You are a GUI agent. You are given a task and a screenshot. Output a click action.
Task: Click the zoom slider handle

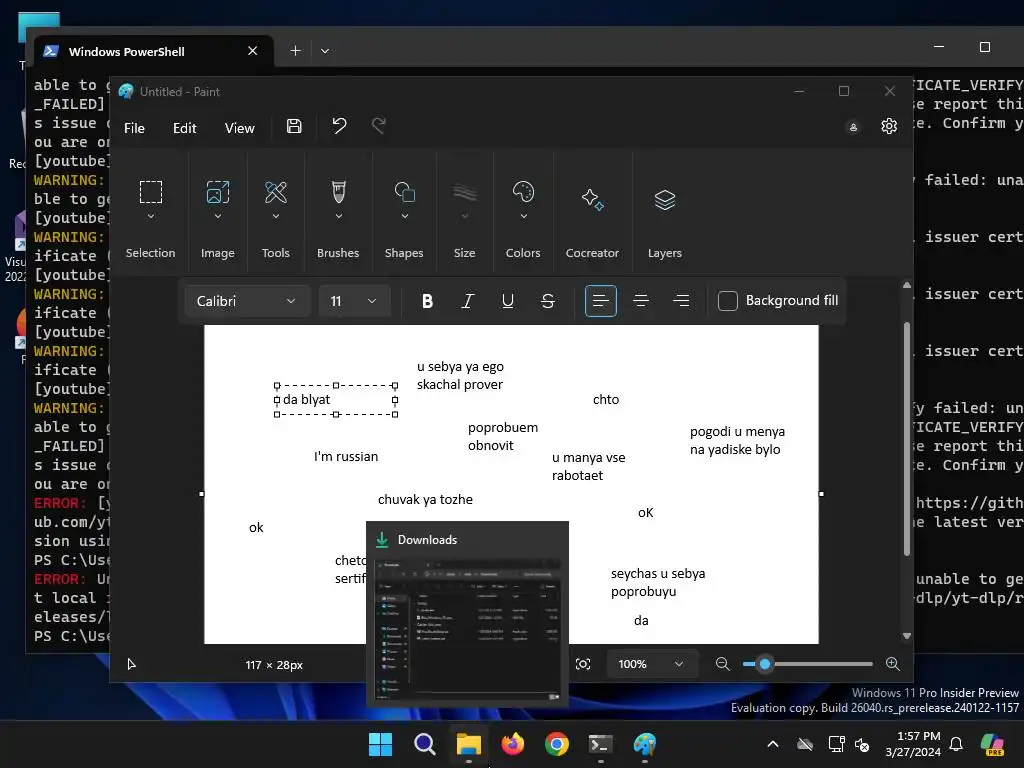[x=765, y=664]
